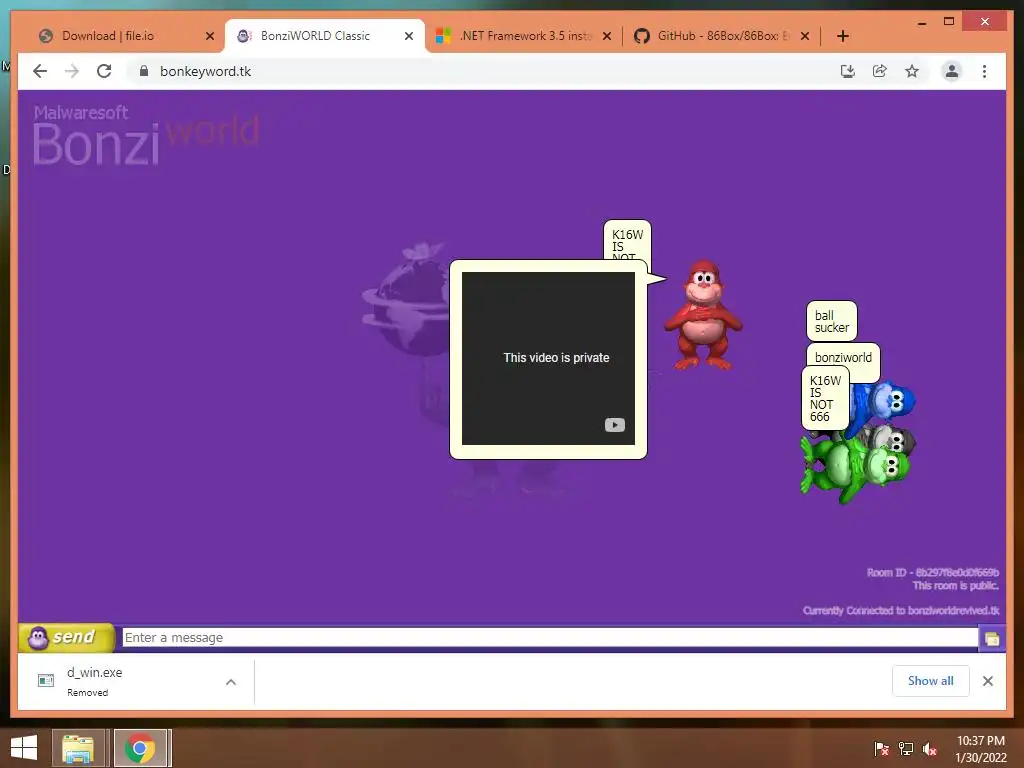Click the send button with Bonzi icon
Image resolution: width=1024 pixels, height=768 pixels.
click(67, 637)
